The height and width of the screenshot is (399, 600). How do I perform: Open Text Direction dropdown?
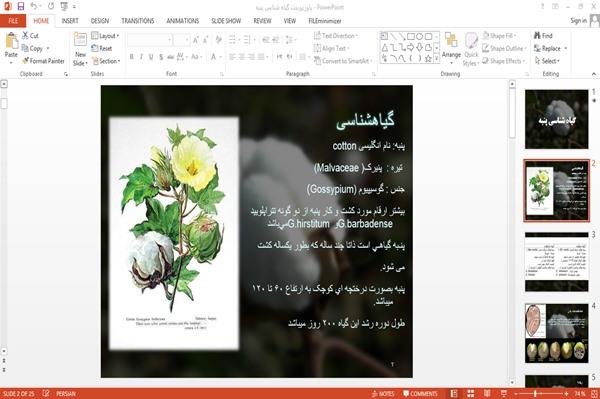pos(336,36)
